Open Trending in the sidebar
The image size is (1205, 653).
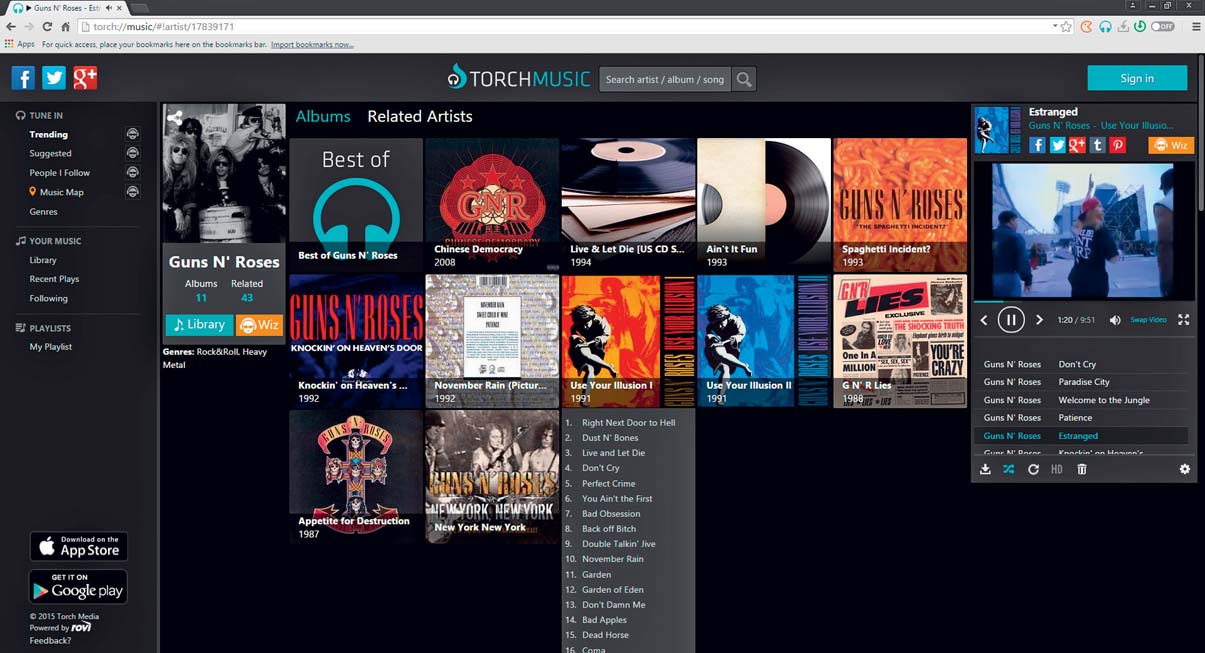pos(49,134)
